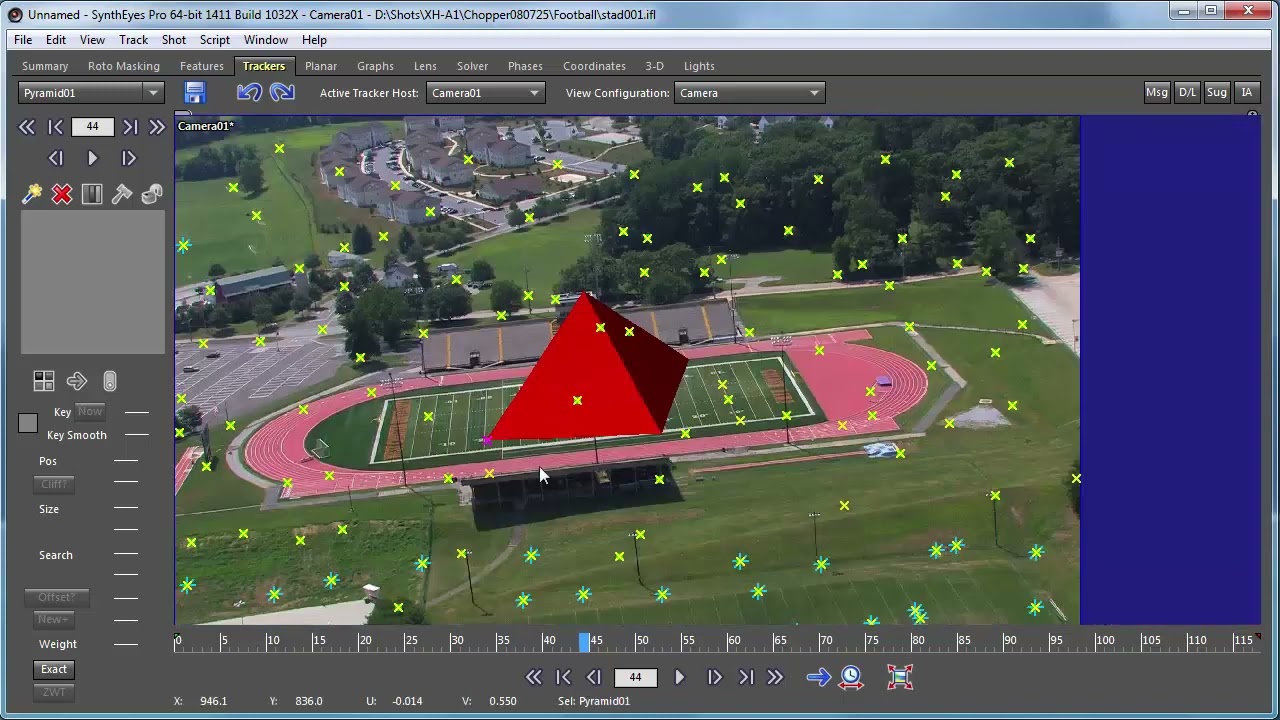Step back one frame in left panel
This screenshot has height=720, width=1280.
tap(56, 158)
